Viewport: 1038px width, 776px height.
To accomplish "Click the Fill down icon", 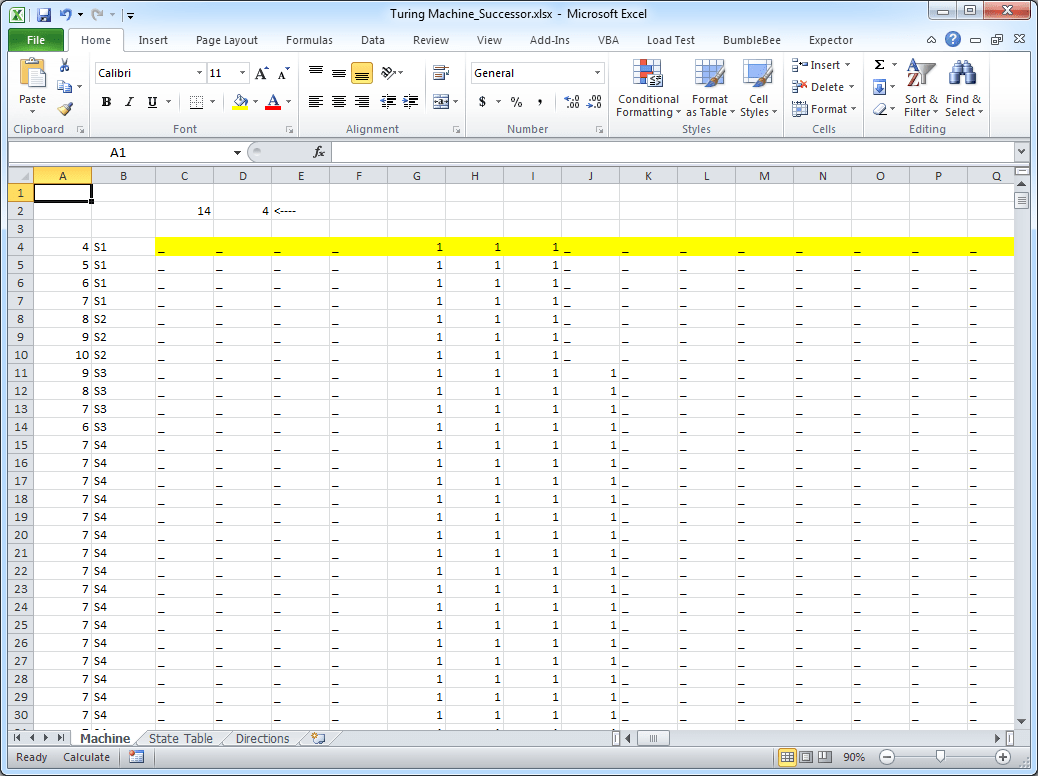I will pyautogui.click(x=879, y=87).
